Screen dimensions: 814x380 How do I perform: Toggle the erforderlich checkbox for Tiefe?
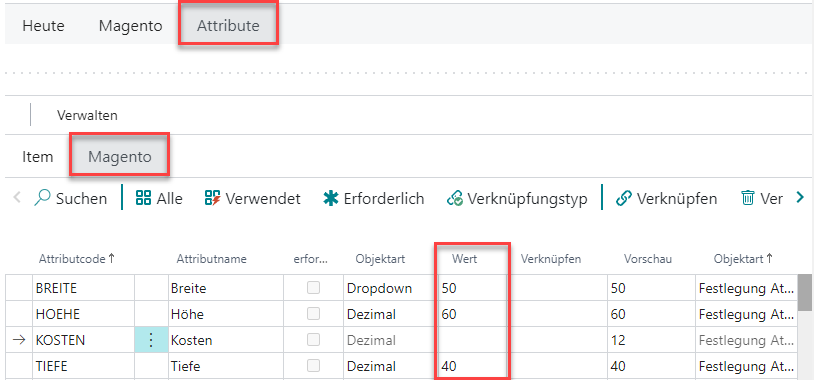(313, 365)
